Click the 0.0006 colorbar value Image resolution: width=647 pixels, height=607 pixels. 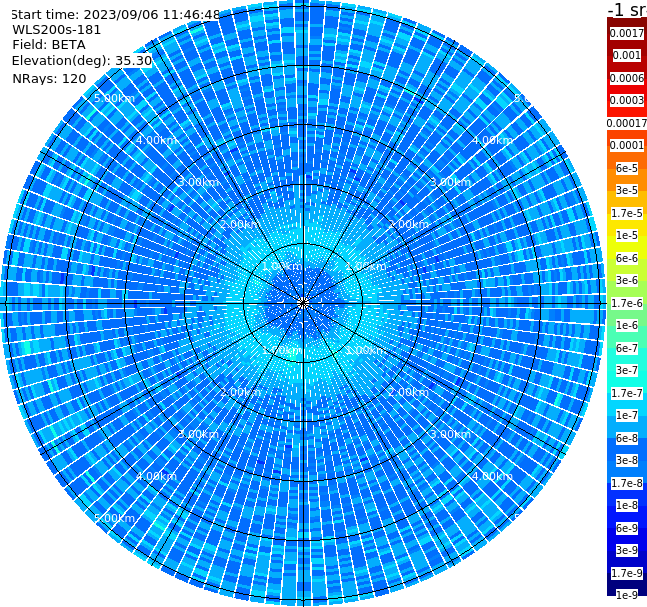(627, 78)
